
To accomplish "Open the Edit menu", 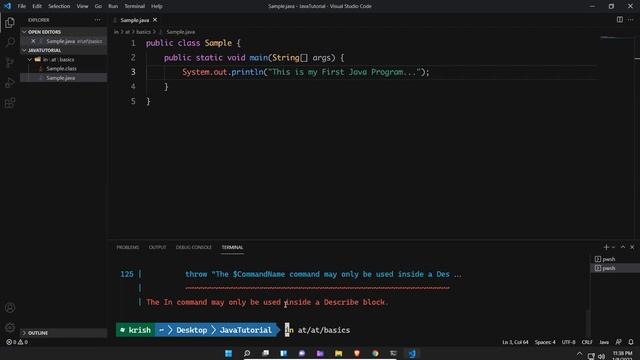I will 37,6.
